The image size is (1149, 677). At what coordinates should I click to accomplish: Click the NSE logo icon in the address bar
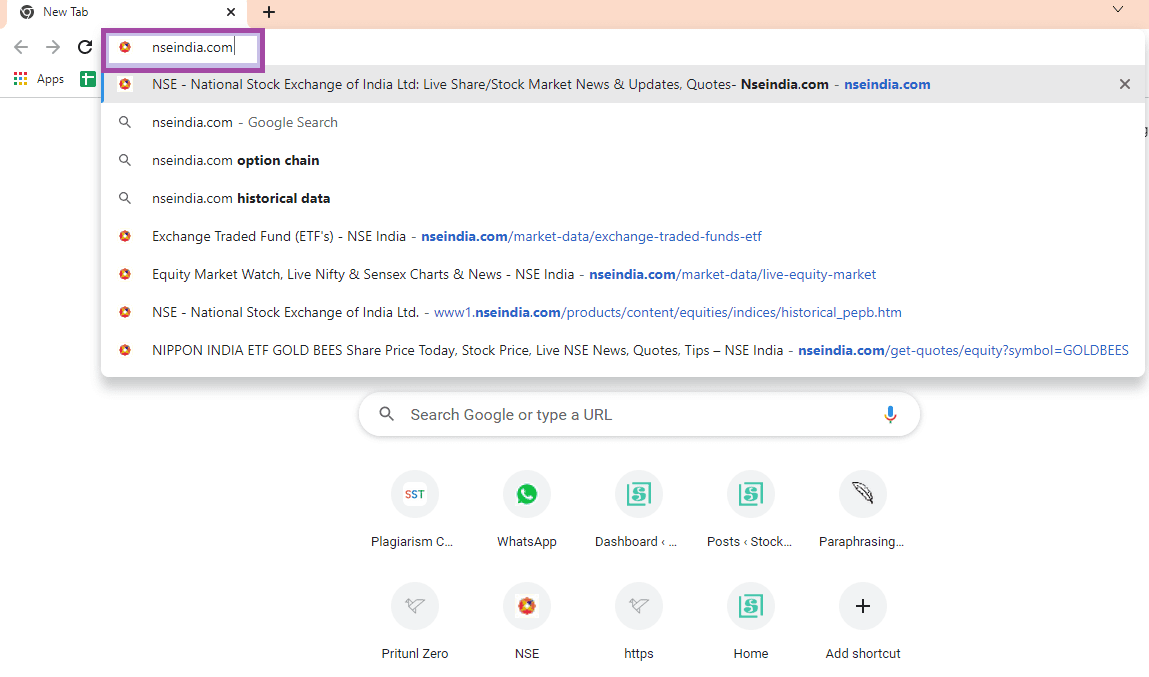pos(125,47)
